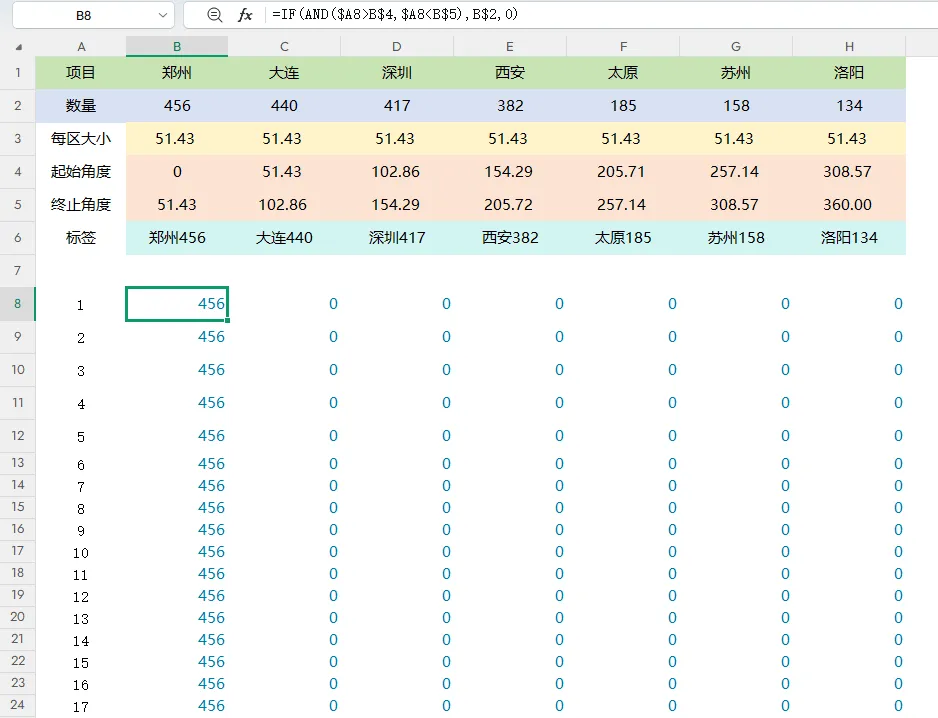Click the select-all corner triangle
Screen dimensions: 938x718
point(19,47)
